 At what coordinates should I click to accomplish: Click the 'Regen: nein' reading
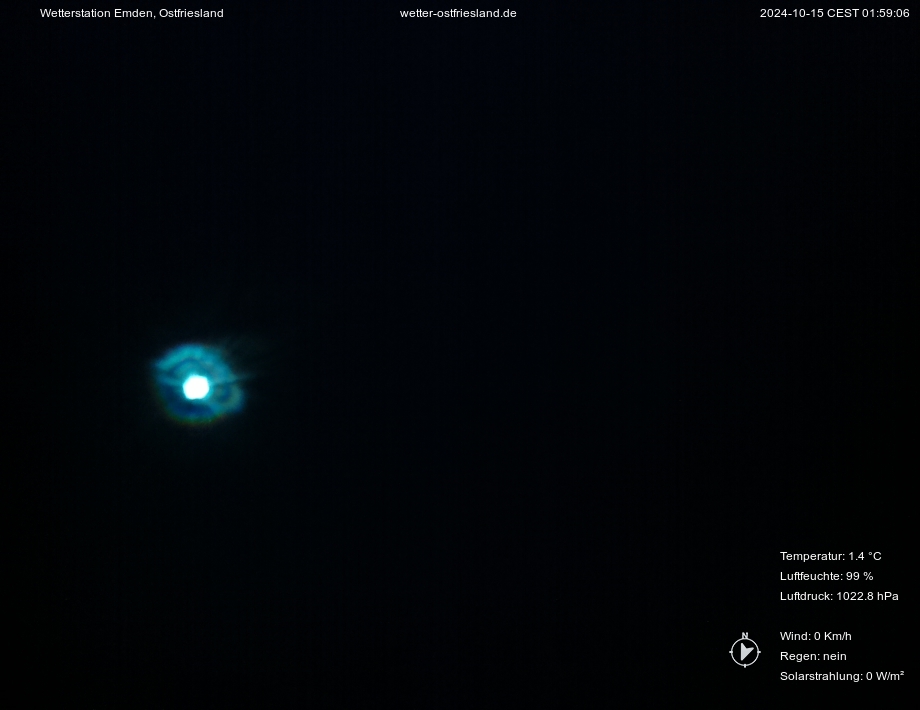point(813,656)
